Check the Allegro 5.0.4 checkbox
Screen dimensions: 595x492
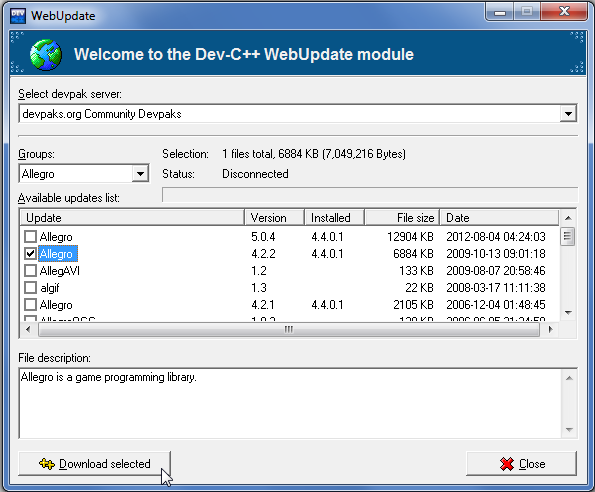click(x=30, y=237)
